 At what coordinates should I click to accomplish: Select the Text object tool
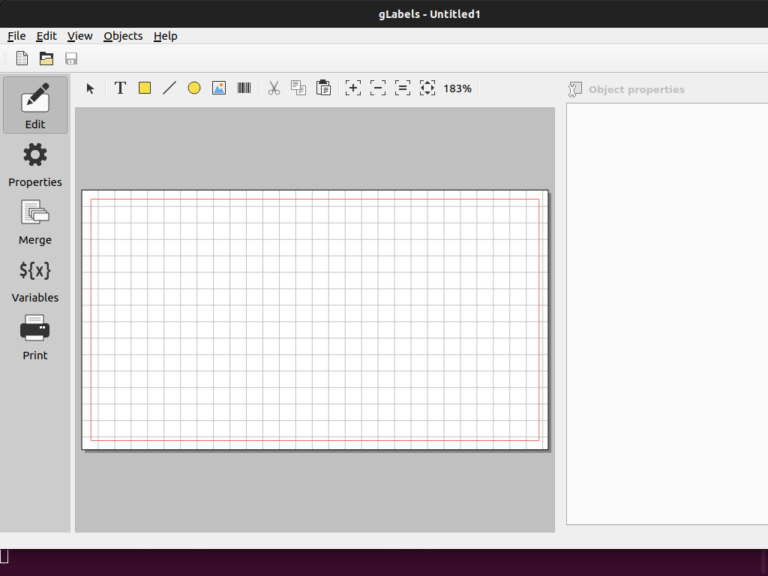tap(120, 88)
